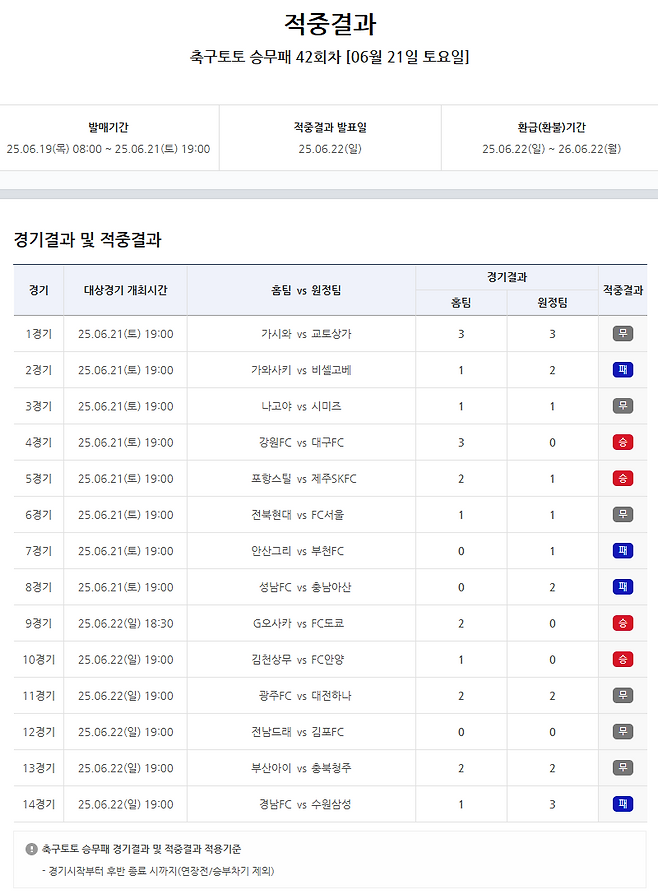Click the 대상경기 개최시간 column header
The width and height of the screenshot is (658, 894).
(x=125, y=290)
